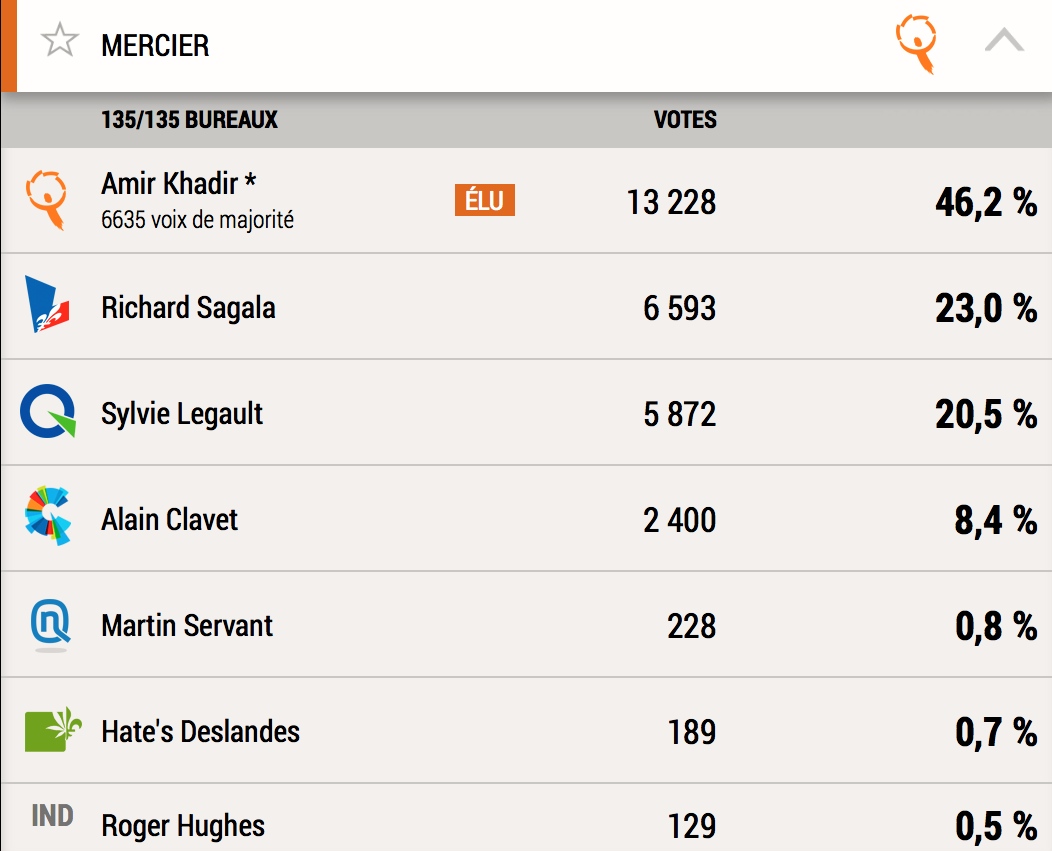This screenshot has height=851, width=1052.
Task: Click the Québec solidaire logo in header
Action: (x=916, y=44)
